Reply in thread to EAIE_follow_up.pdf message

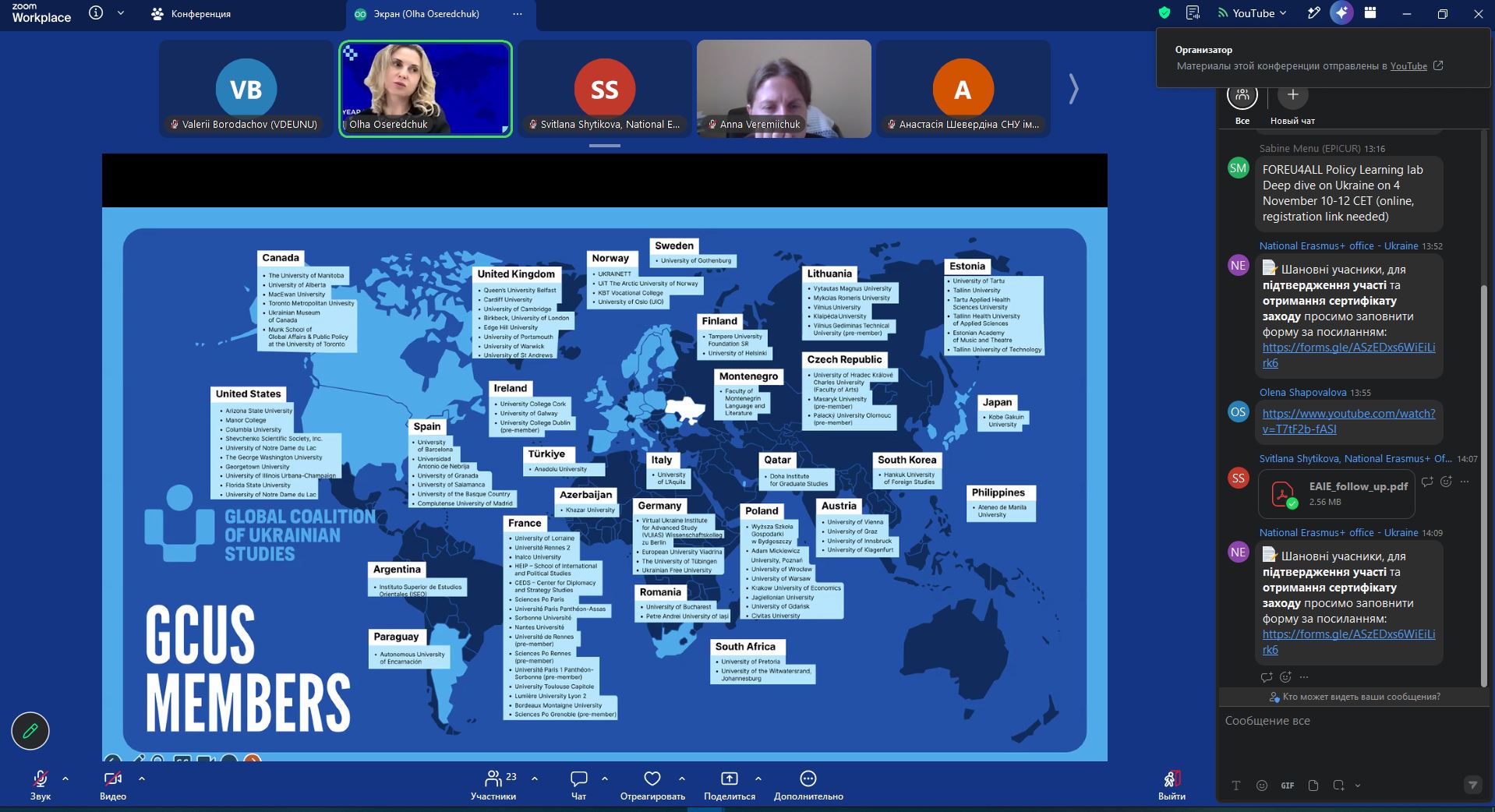click(1427, 482)
